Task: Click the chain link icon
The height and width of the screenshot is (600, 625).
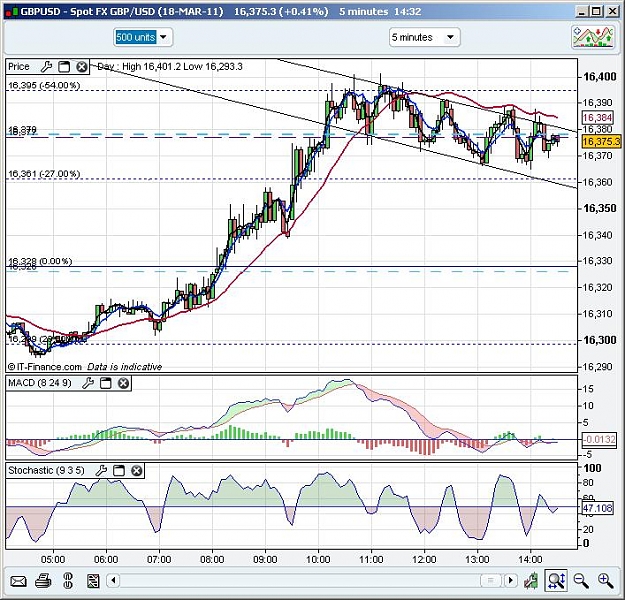Action: click(x=68, y=580)
